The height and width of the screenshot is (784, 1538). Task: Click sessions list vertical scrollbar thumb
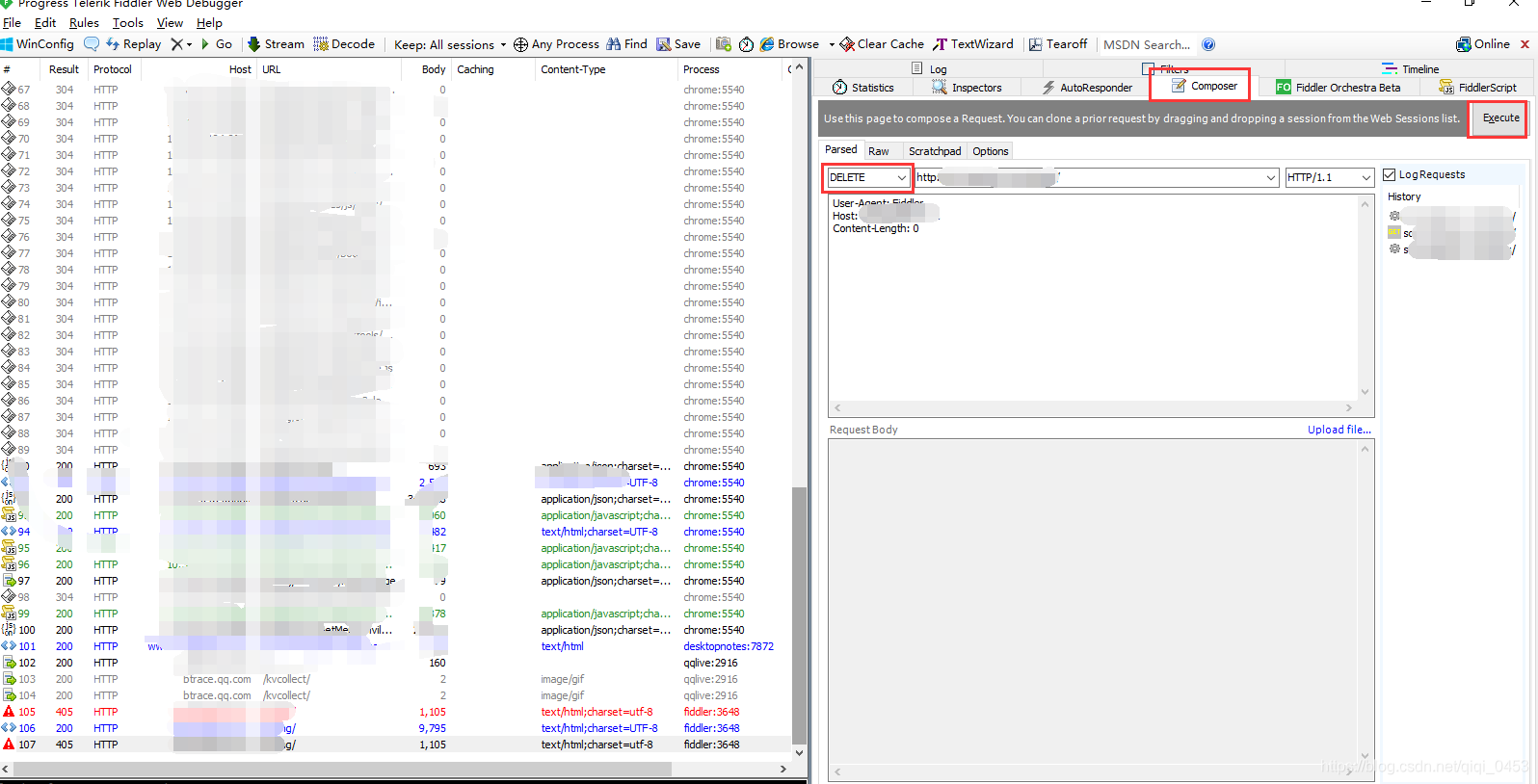[x=799, y=614]
